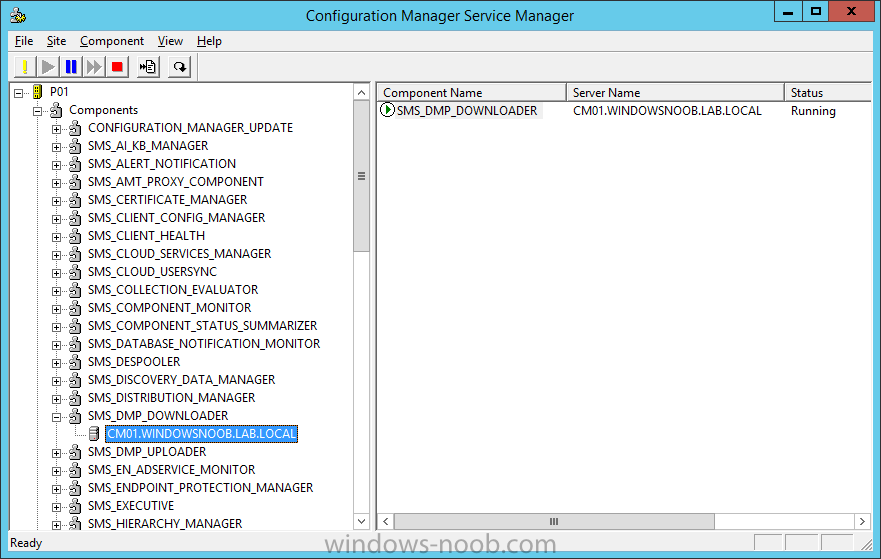Click the tree scrollbar down arrow
881x559 pixels.
tap(361, 521)
